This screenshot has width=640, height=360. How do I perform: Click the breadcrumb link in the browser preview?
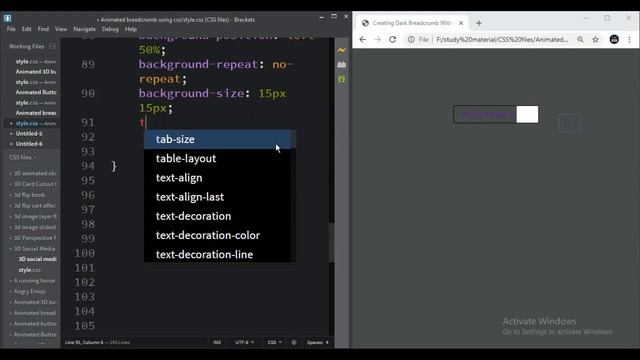tap(487, 115)
